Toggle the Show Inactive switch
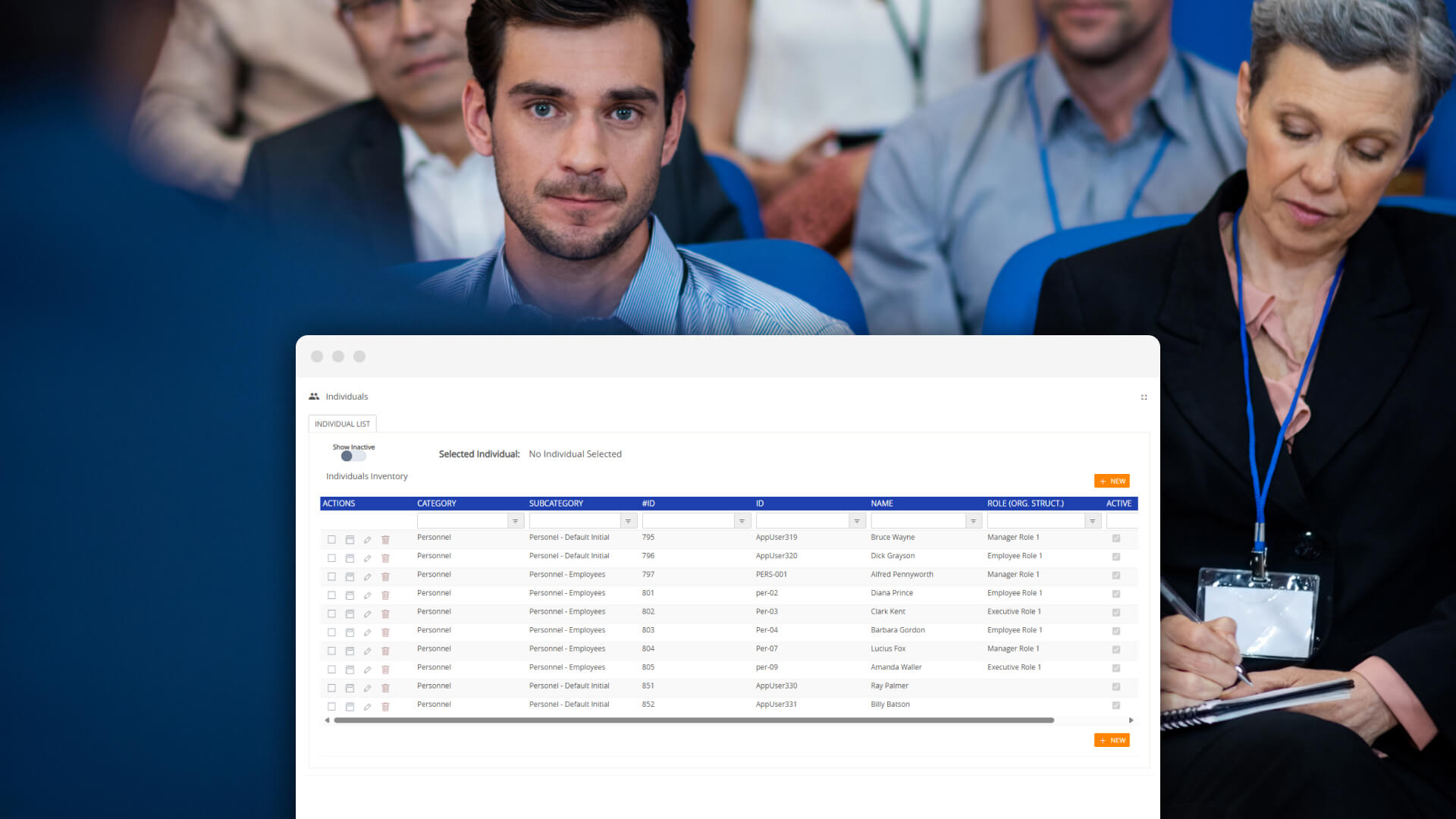This screenshot has width=1456, height=819. [x=353, y=457]
